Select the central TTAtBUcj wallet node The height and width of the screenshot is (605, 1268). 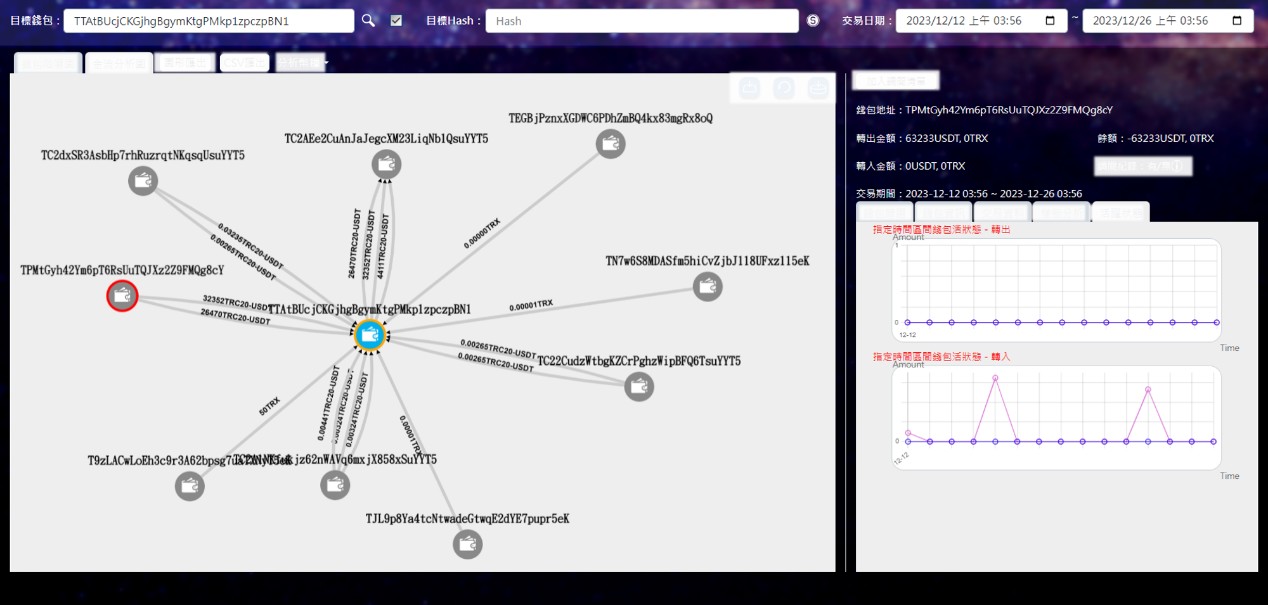369,334
